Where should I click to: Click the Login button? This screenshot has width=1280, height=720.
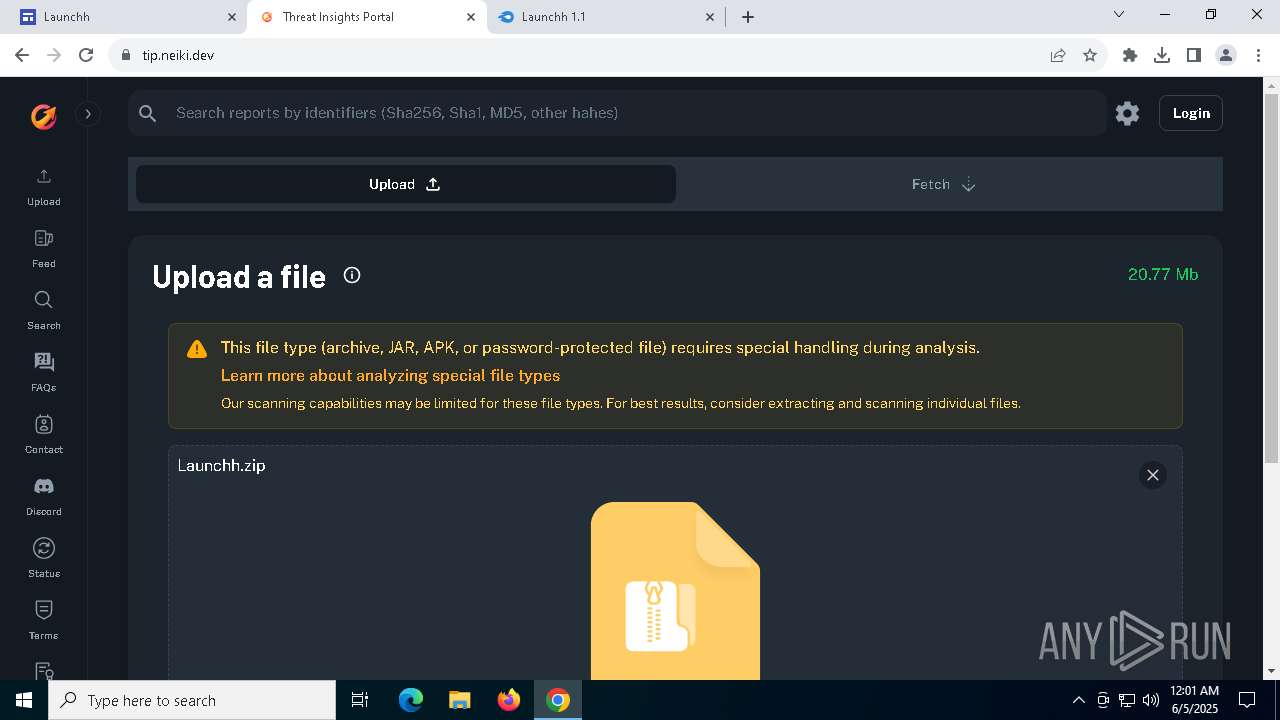[x=1191, y=113]
